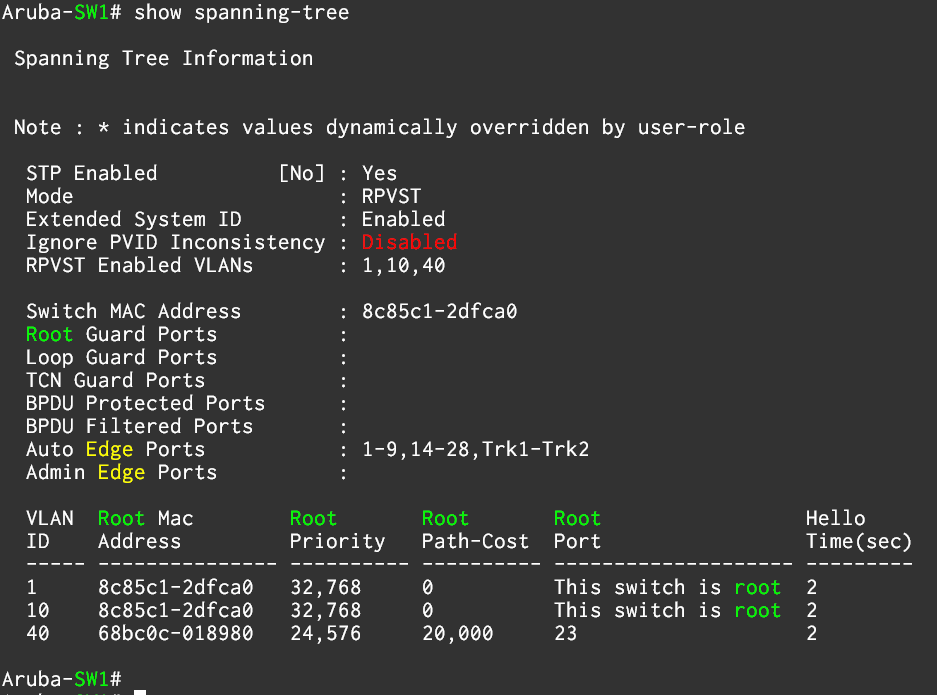Click VLAN 10's root MAC address

pyautogui.click(x=176, y=610)
